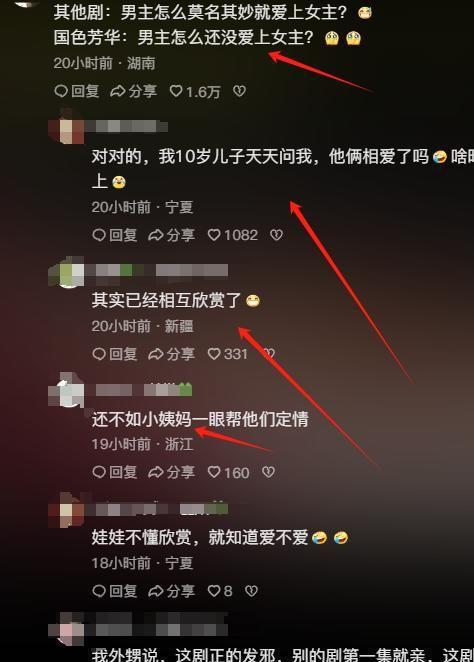The image size is (474, 662).
Task: Dislike the 8-likes comment with broken heart
Action: click(252, 591)
